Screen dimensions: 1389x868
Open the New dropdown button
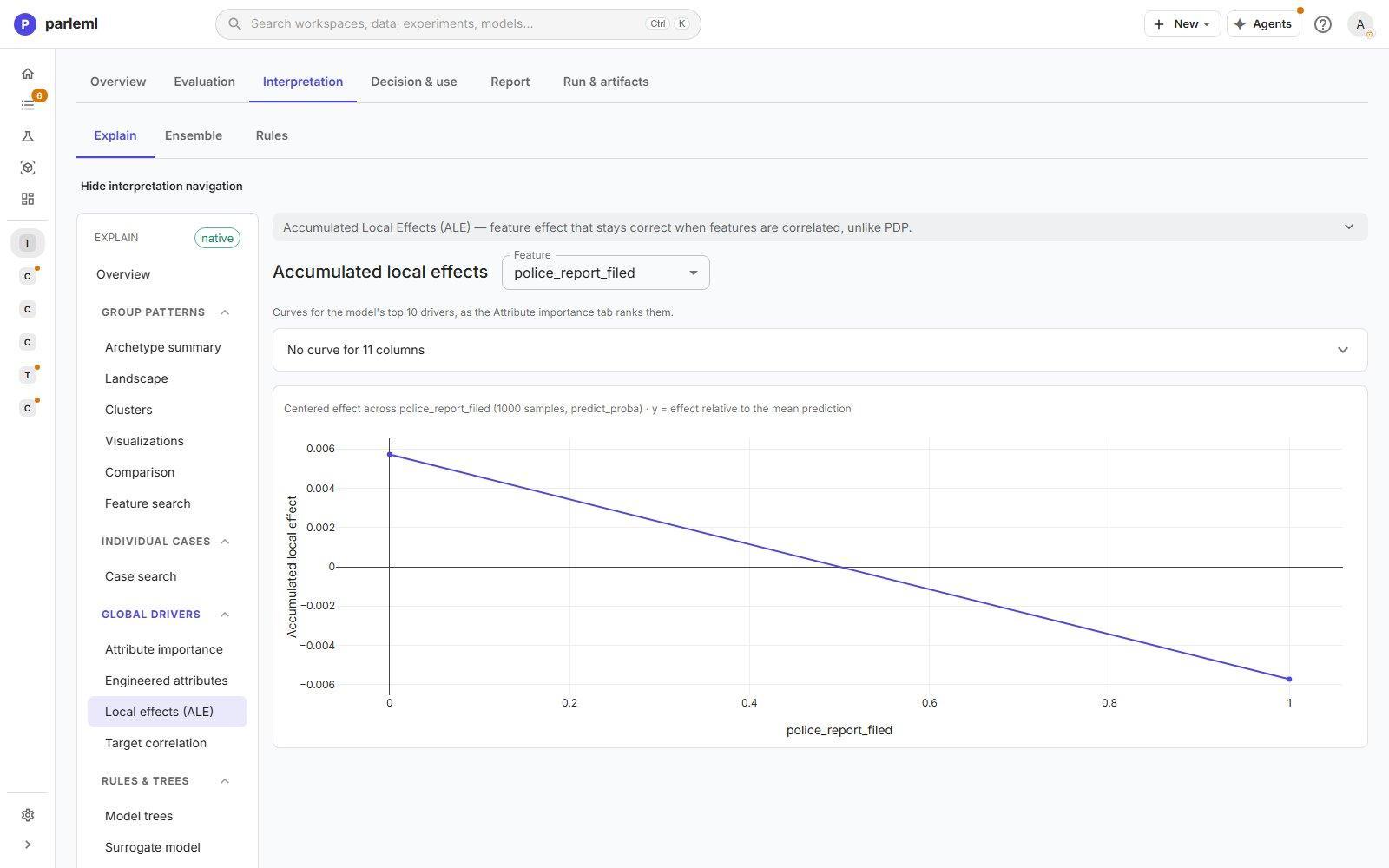(x=1182, y=24)
